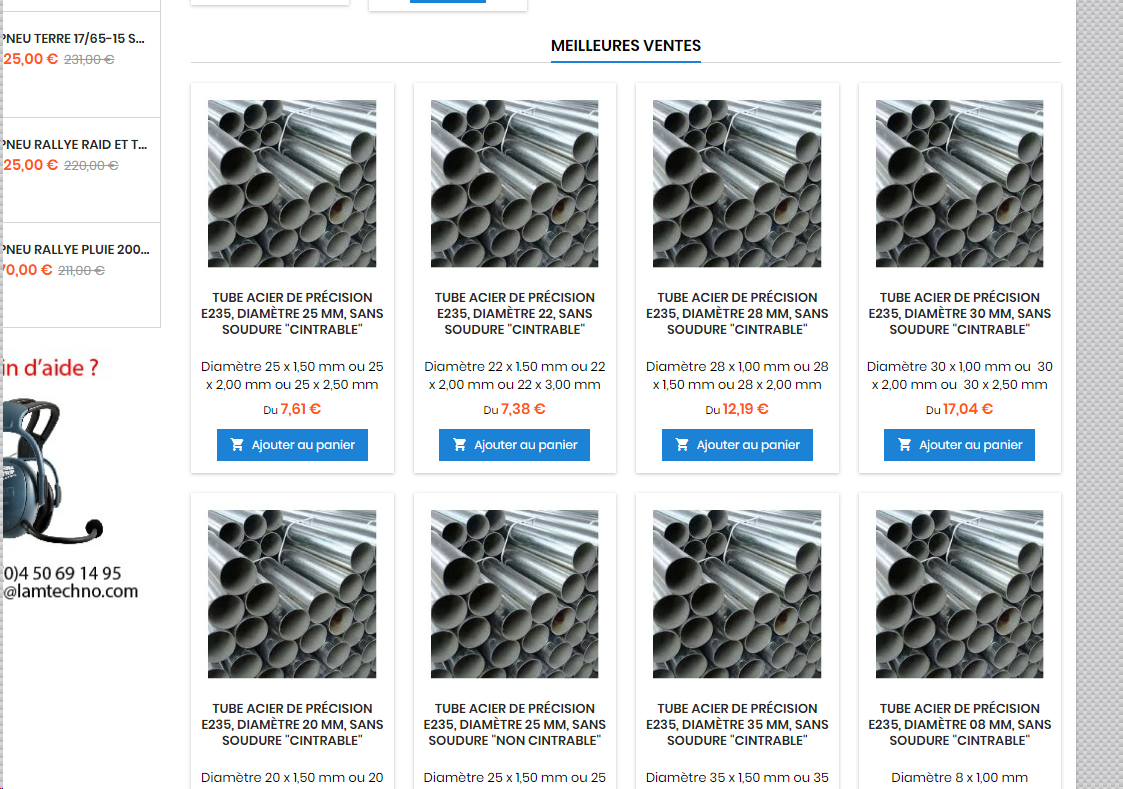
Task: Add the 30 mm tube to cart
Action: click(959, 445)
